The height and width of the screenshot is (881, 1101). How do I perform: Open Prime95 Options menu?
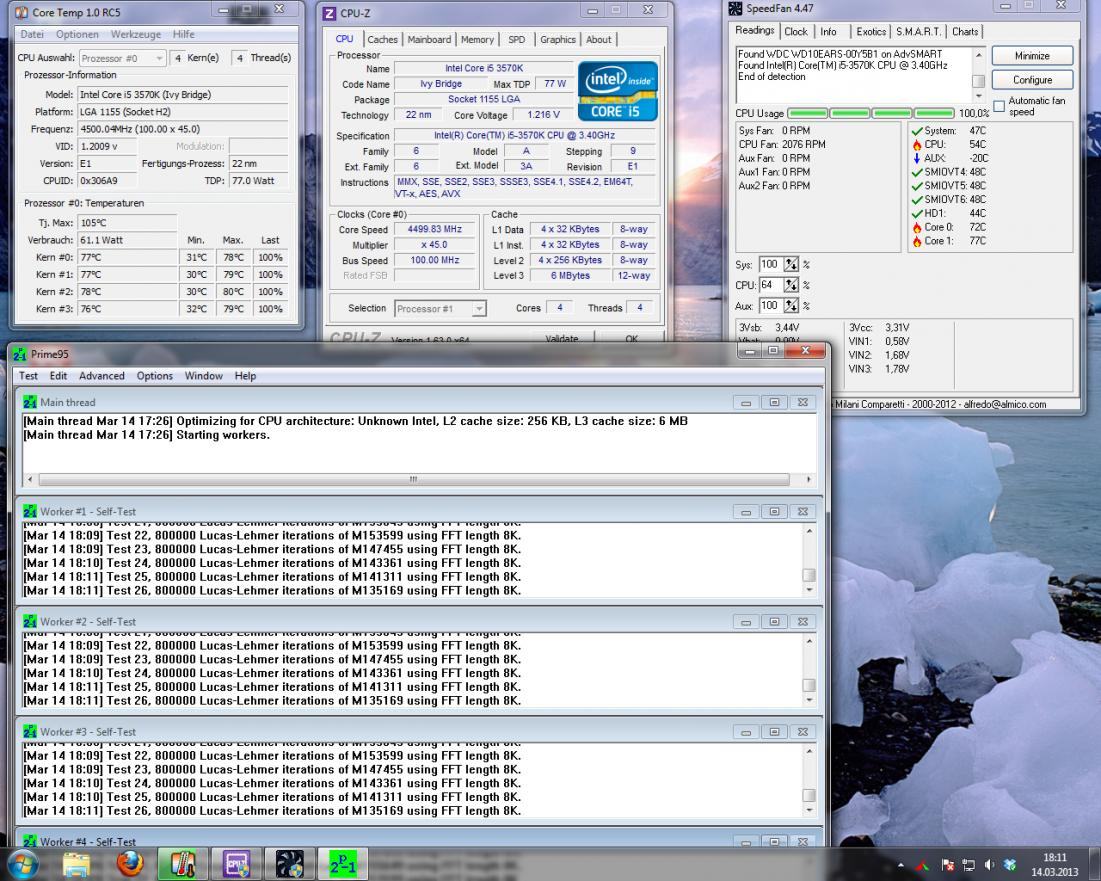tap(154, 376)
